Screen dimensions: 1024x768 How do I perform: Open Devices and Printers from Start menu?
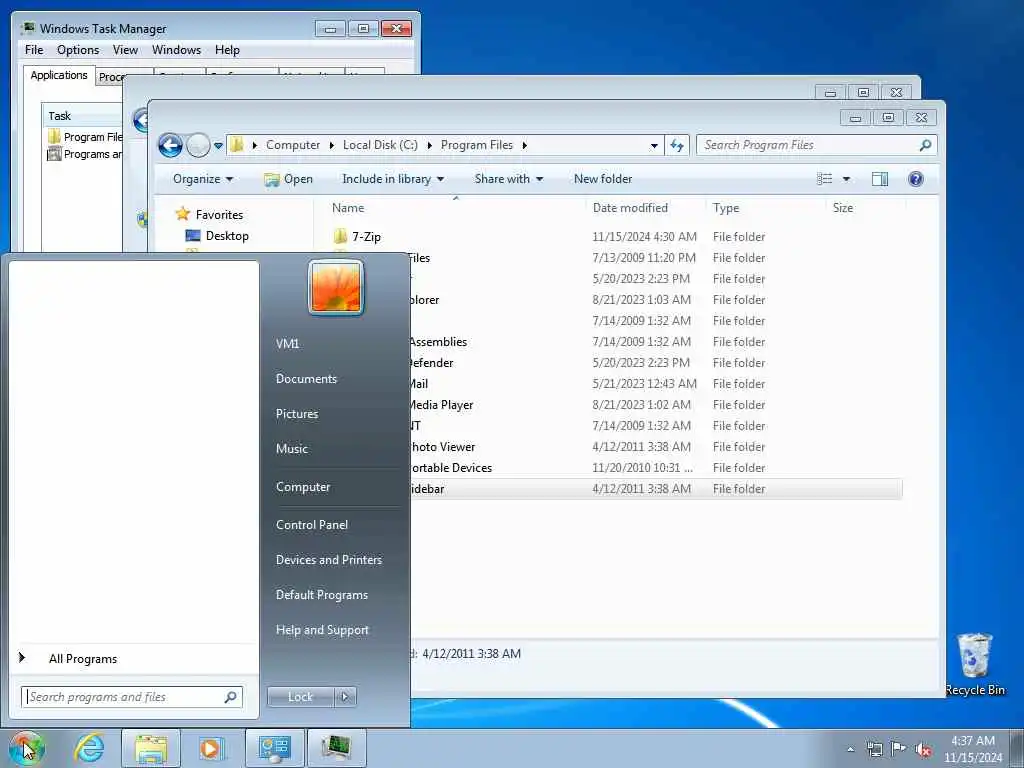(x=328, y=560)
